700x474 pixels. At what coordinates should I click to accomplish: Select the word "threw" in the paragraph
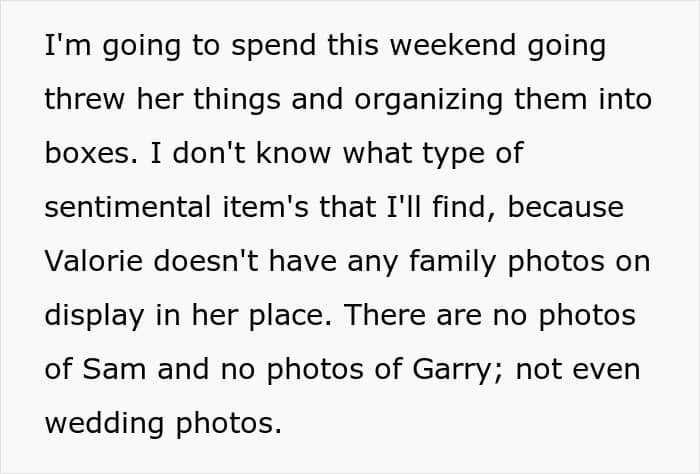(x=84, y=99)
